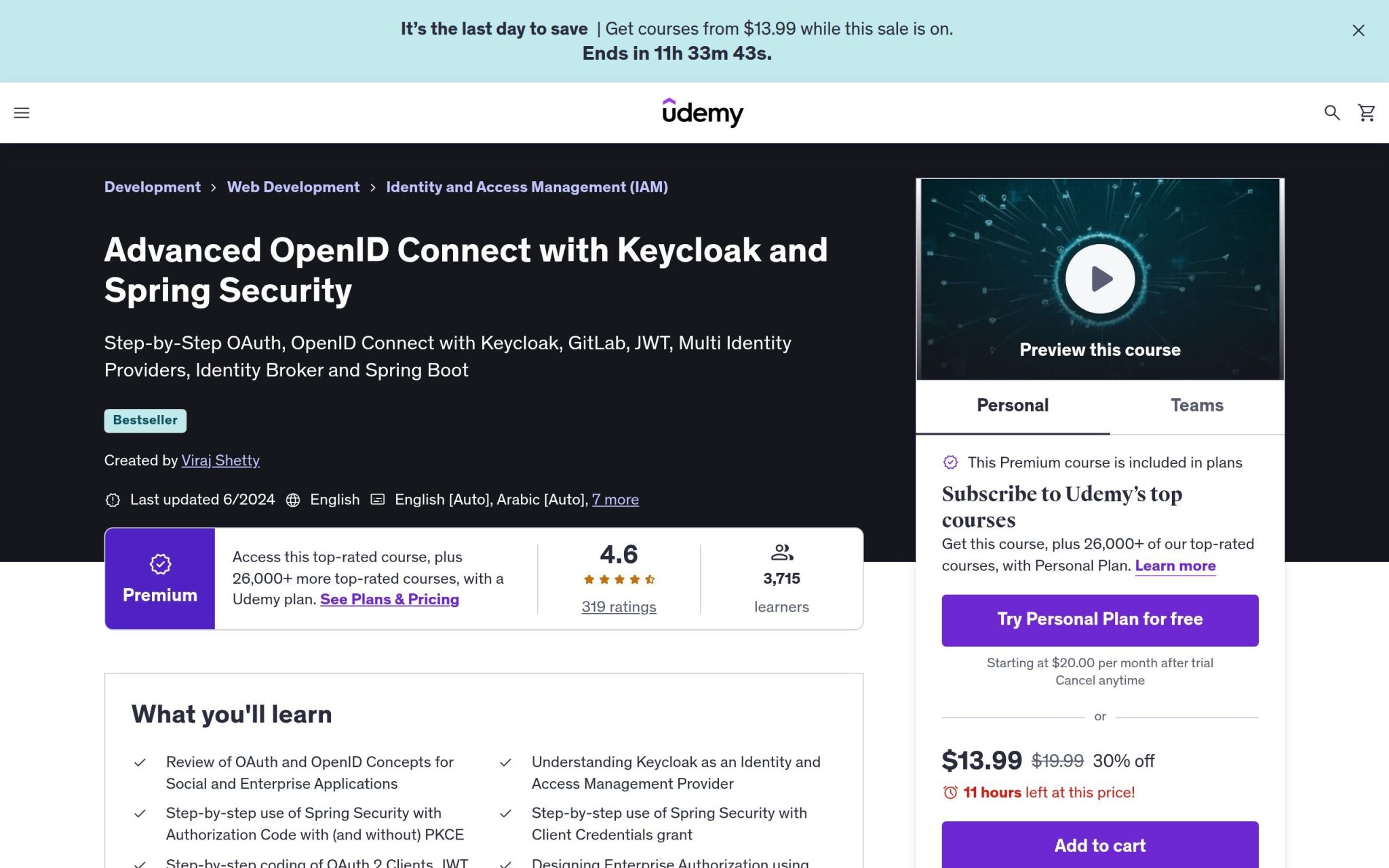View the 319 ratings link
The width and height of the screenshot is (1389, 868).
click(x=619, y=607)
